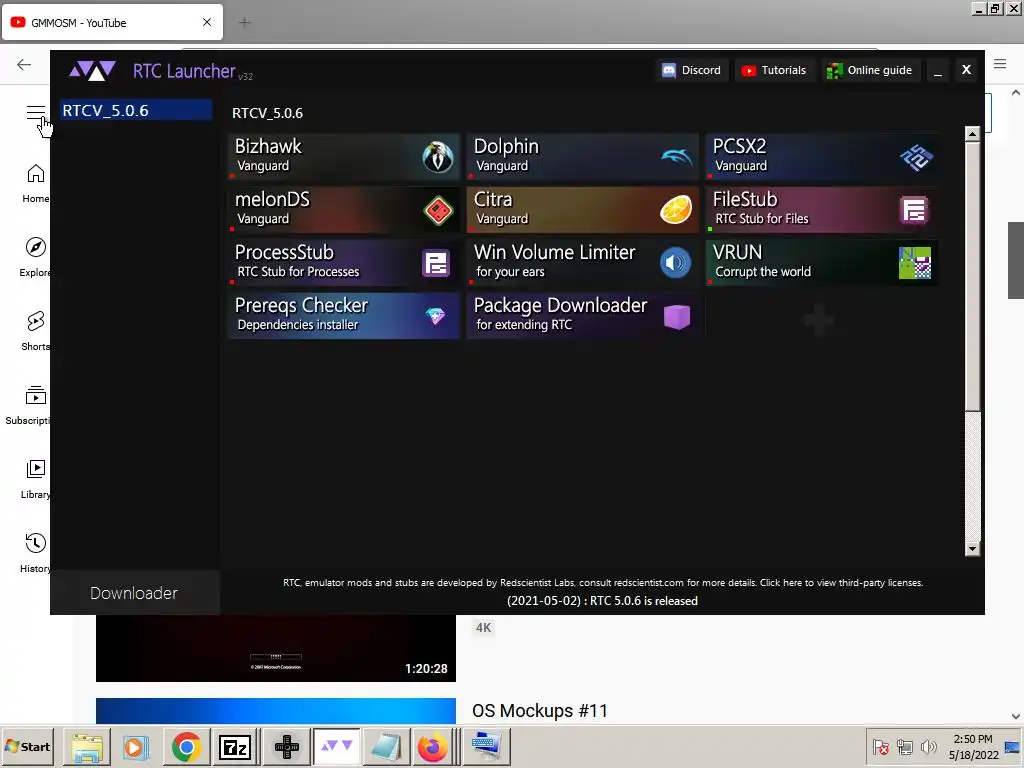This screenshot has height=768, width=1024.
Task: Open Firefox from taskbar
Action: pos(433,747)
